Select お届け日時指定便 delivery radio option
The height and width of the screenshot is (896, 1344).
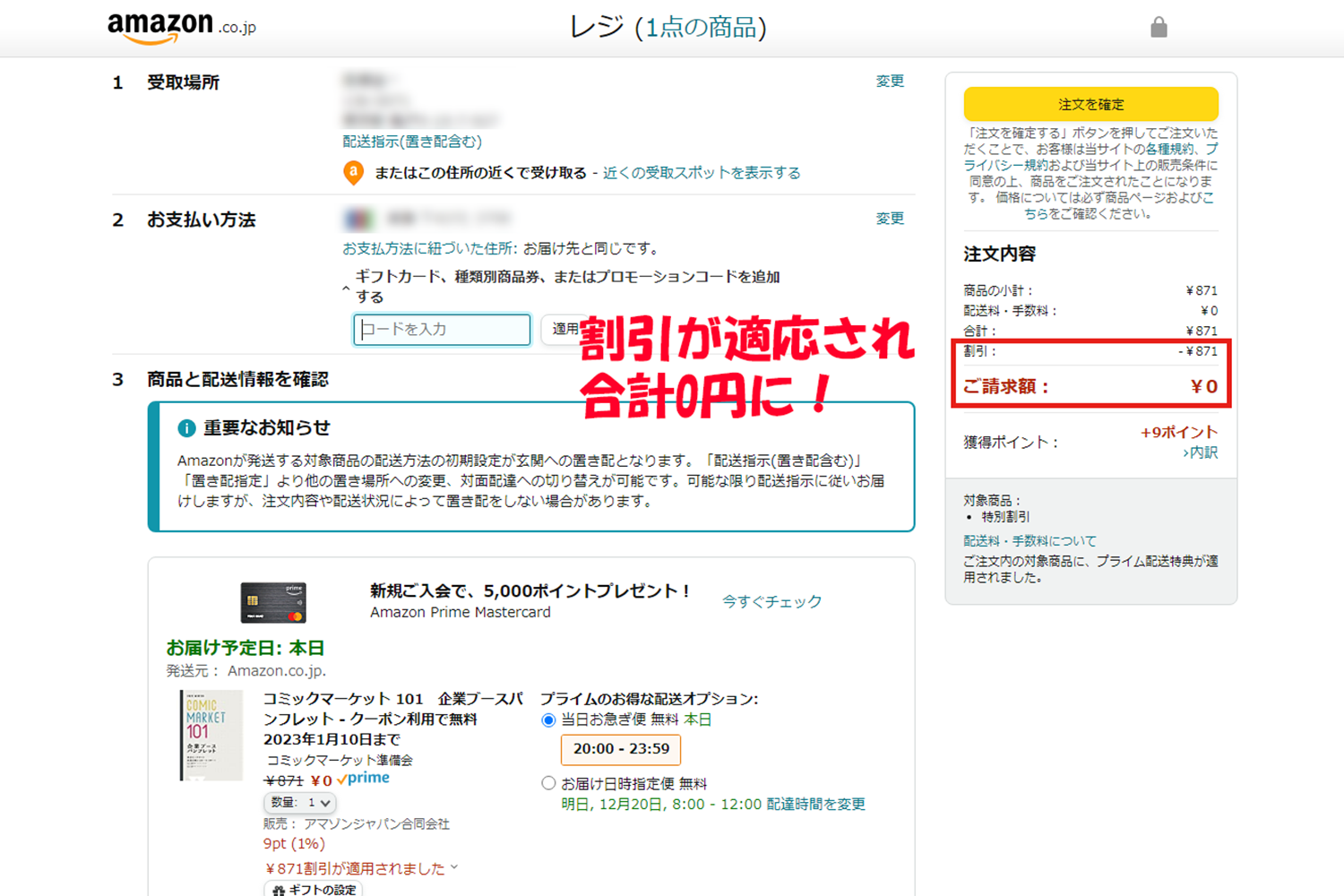click(x=548, y=783)
